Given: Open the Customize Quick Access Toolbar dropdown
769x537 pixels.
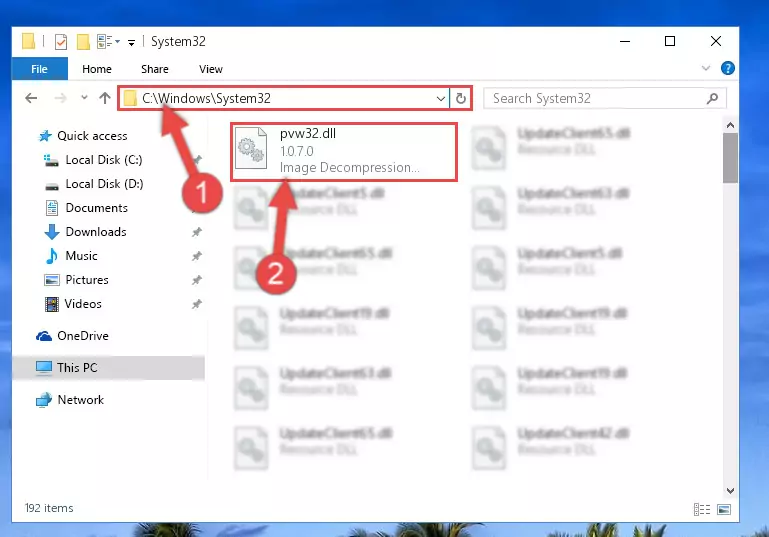Looking at the screenshot, I should click(x=131, y=43).
